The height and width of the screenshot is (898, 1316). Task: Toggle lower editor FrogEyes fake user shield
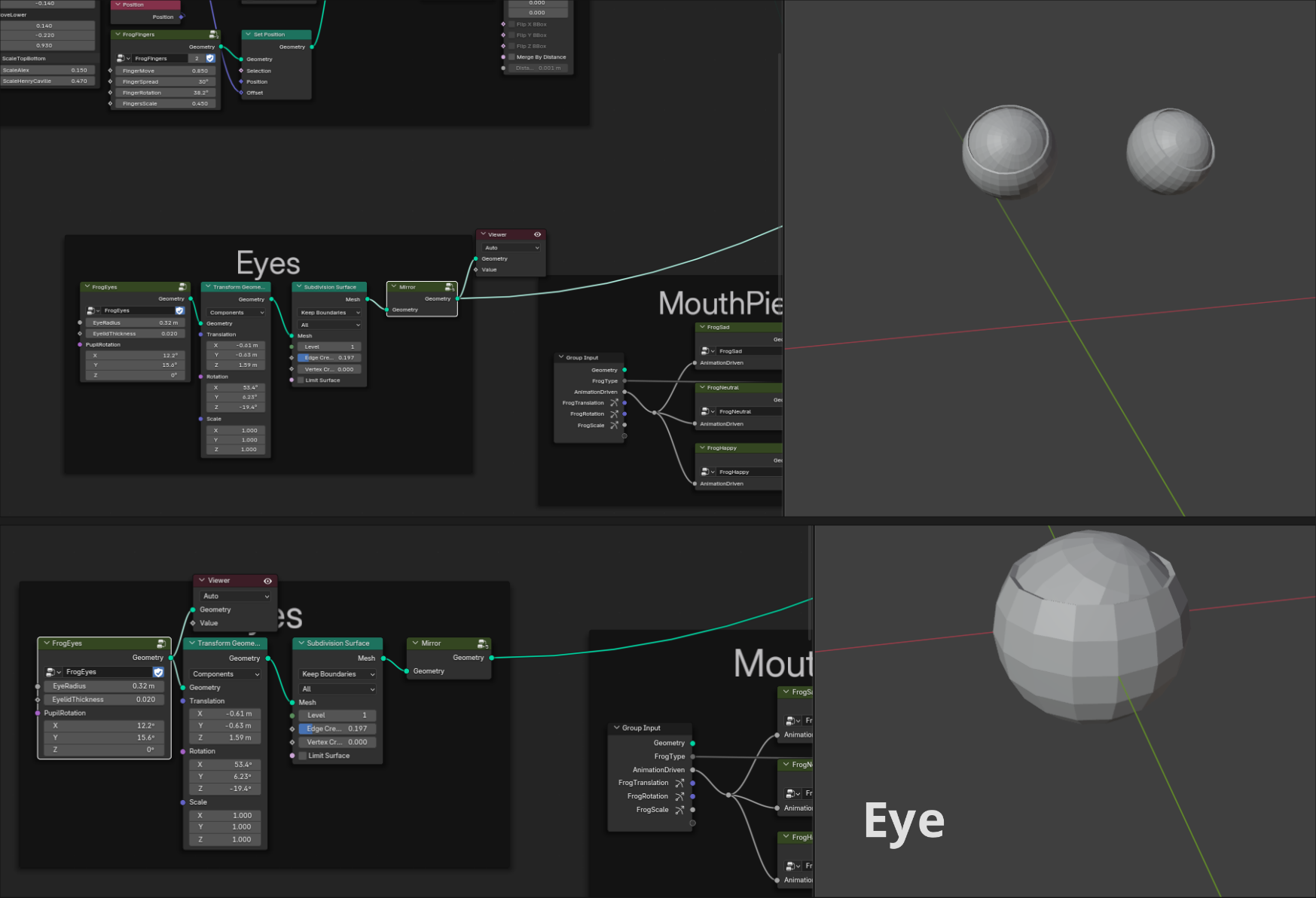click(x=158, y=672)
